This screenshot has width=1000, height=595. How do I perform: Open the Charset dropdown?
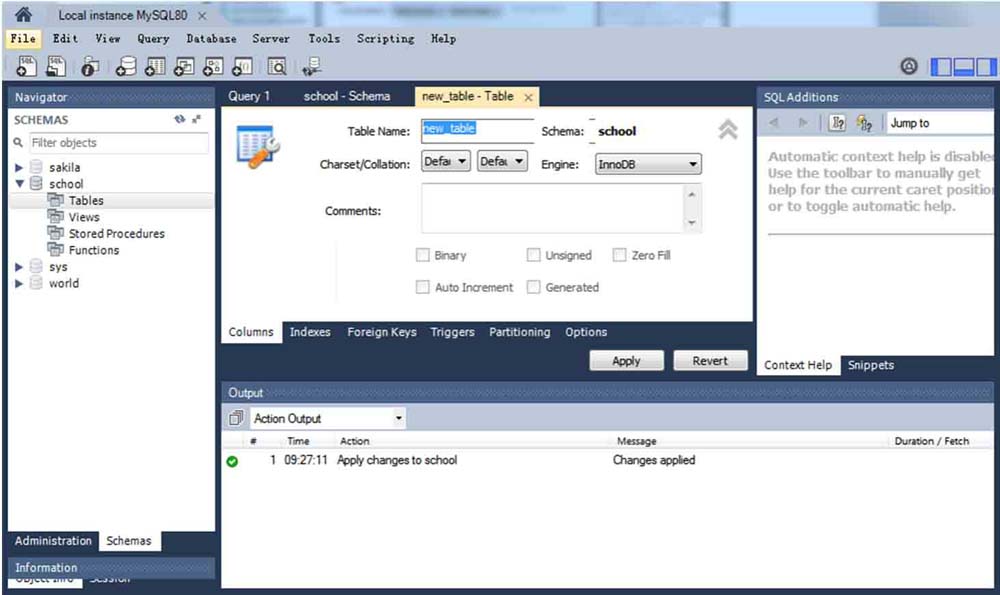446,161
